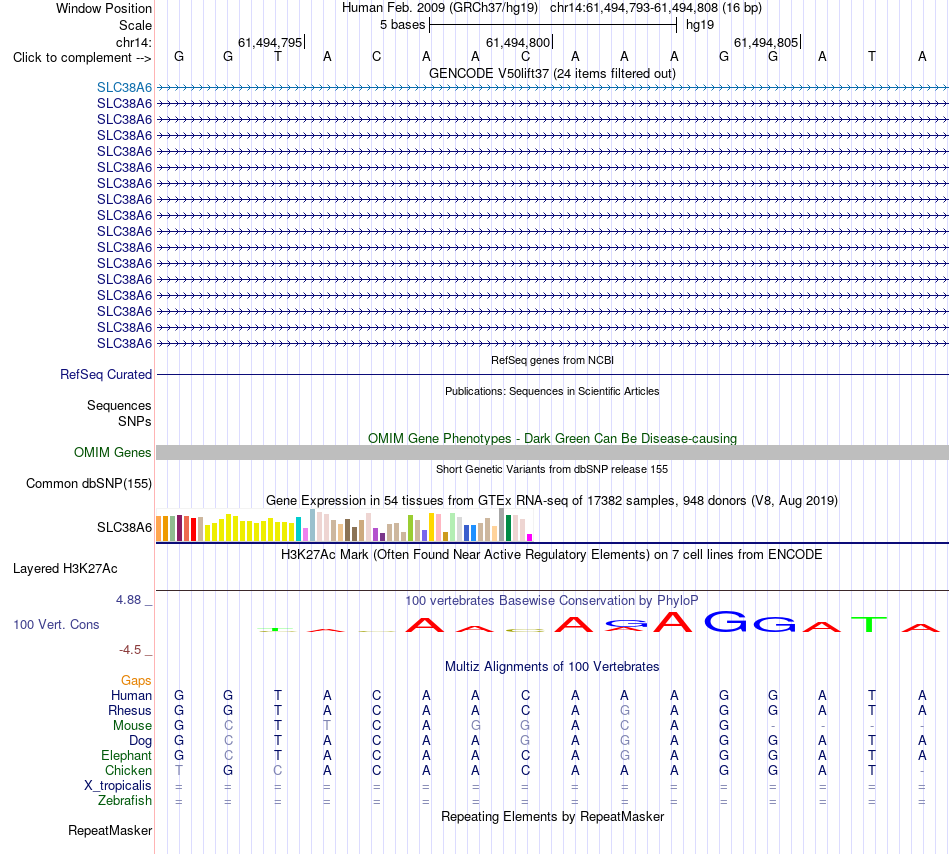950x854 pixels.
Task: Click the 61,494,800 position marker
Action: 519,42
